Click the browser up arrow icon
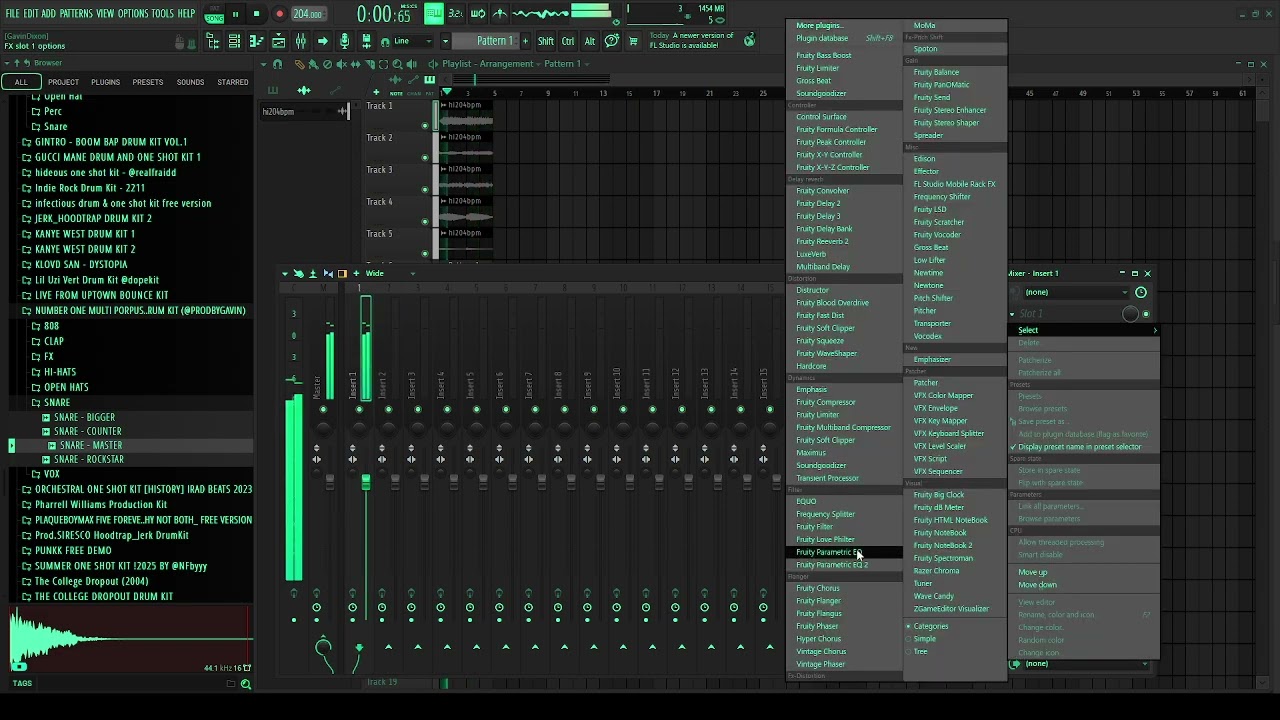 17,63
